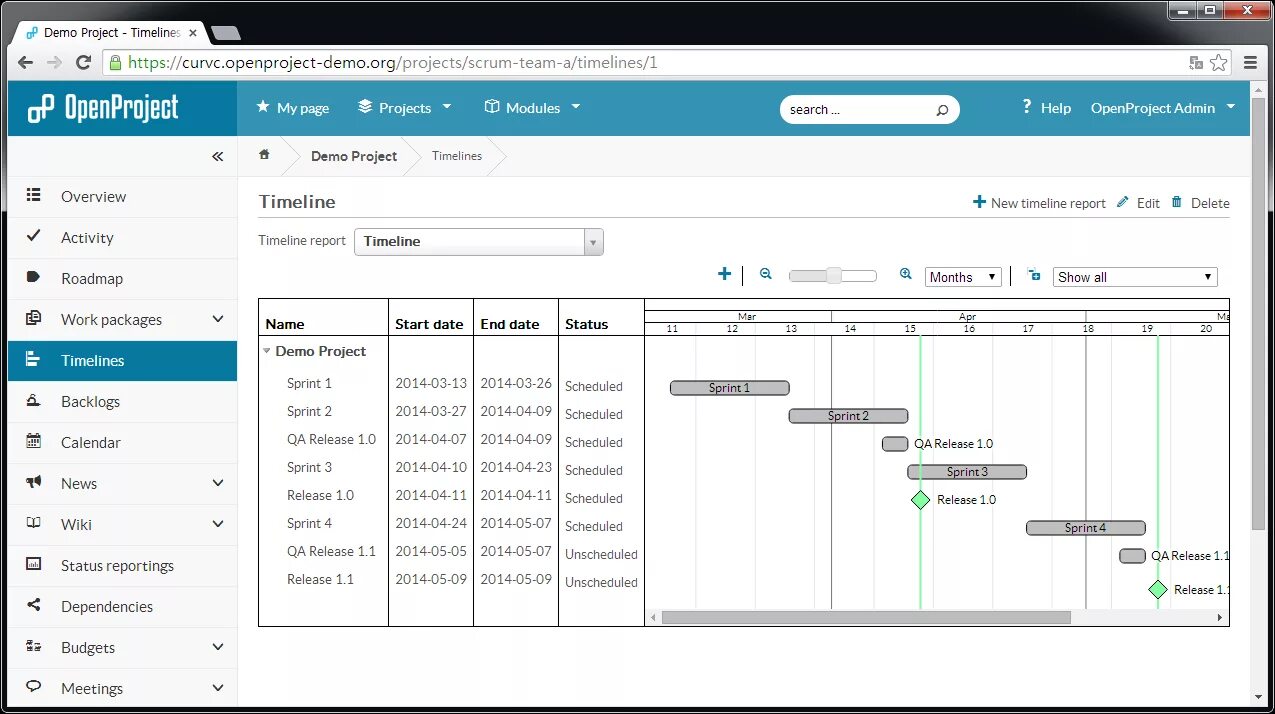Click the Delete timeline link
Screen dimensions: 1275x714
(1200, 202)
